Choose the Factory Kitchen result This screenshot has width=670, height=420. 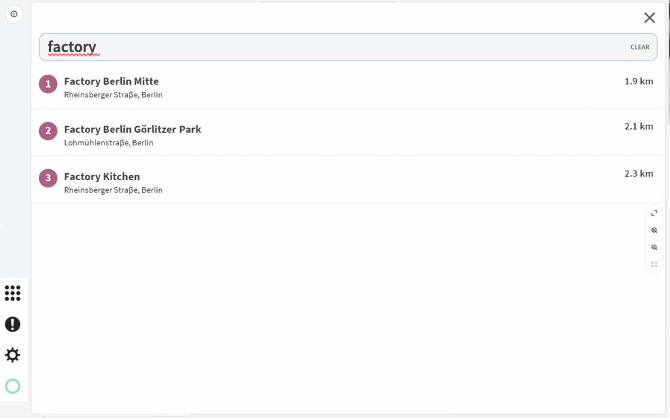click(347, 179)
